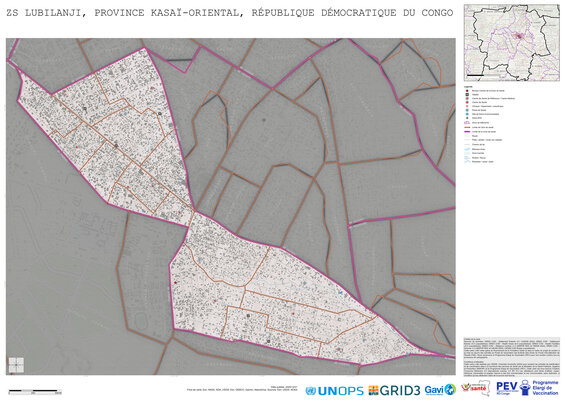
Task: Click the Santé ministry logo
Action: [x=476, y=388]
